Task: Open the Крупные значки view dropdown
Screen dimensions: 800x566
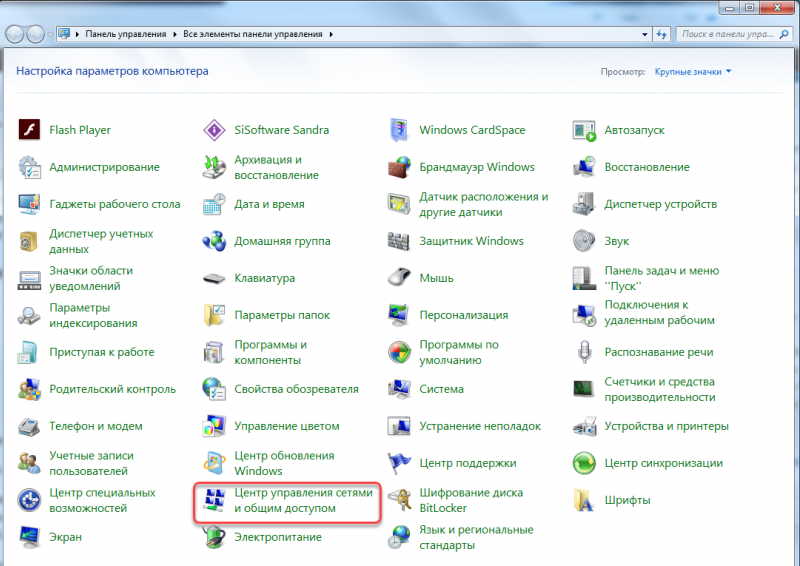Action: click(693, 71)
